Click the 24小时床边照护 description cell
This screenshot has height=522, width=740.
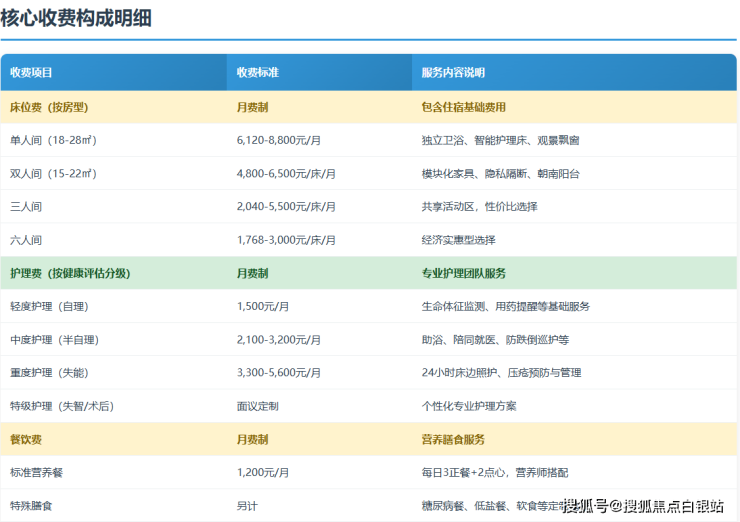pyautogui.click(x=501, y=373)
